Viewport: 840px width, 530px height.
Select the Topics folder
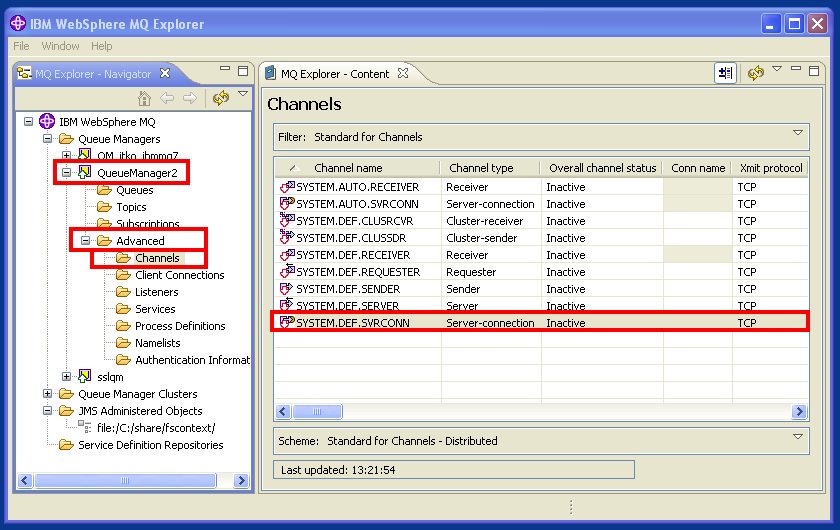click(131, 207)
